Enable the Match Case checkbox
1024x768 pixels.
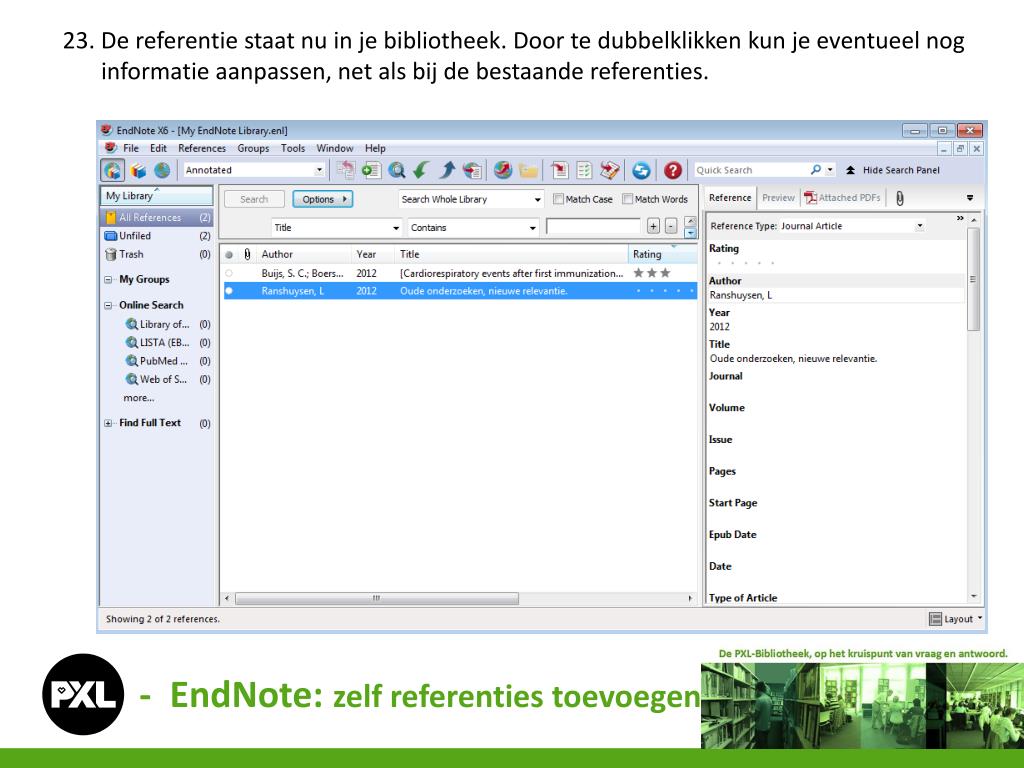pos(558,199)
